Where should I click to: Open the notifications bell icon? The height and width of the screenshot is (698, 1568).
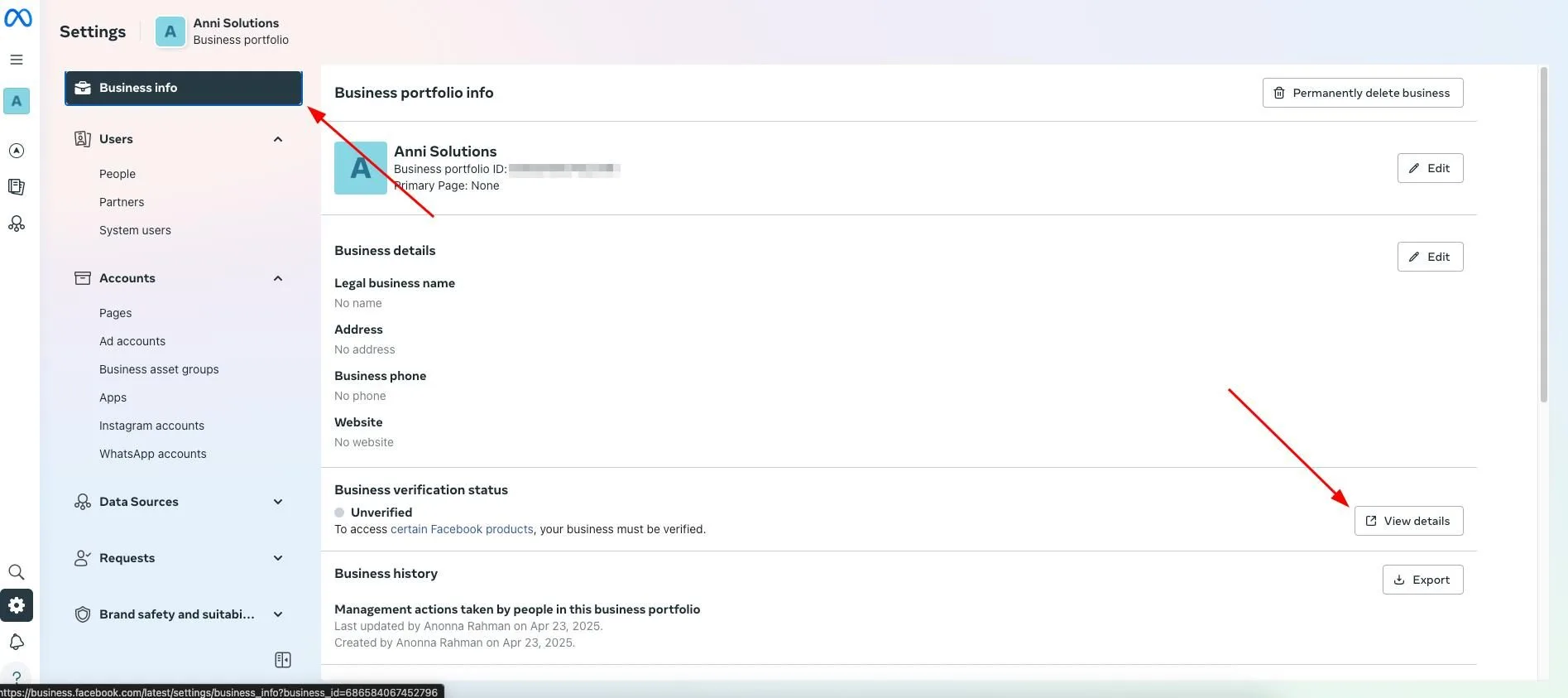(x=17, y=642)
